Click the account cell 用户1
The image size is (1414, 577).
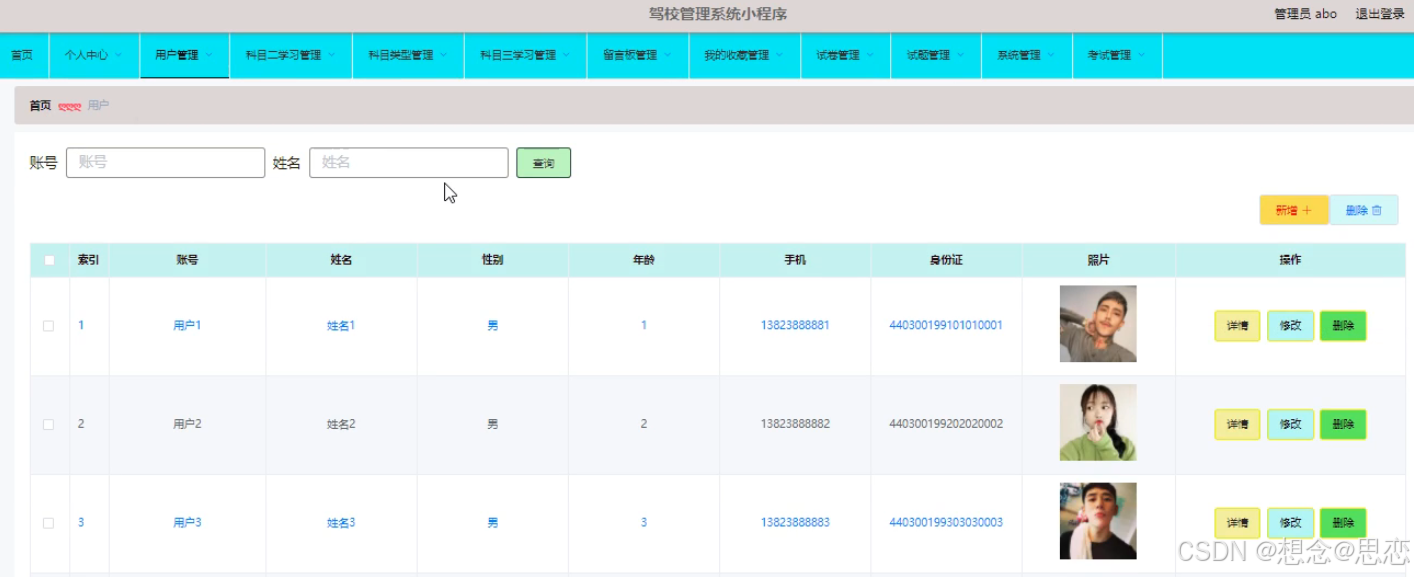point(187,326)
